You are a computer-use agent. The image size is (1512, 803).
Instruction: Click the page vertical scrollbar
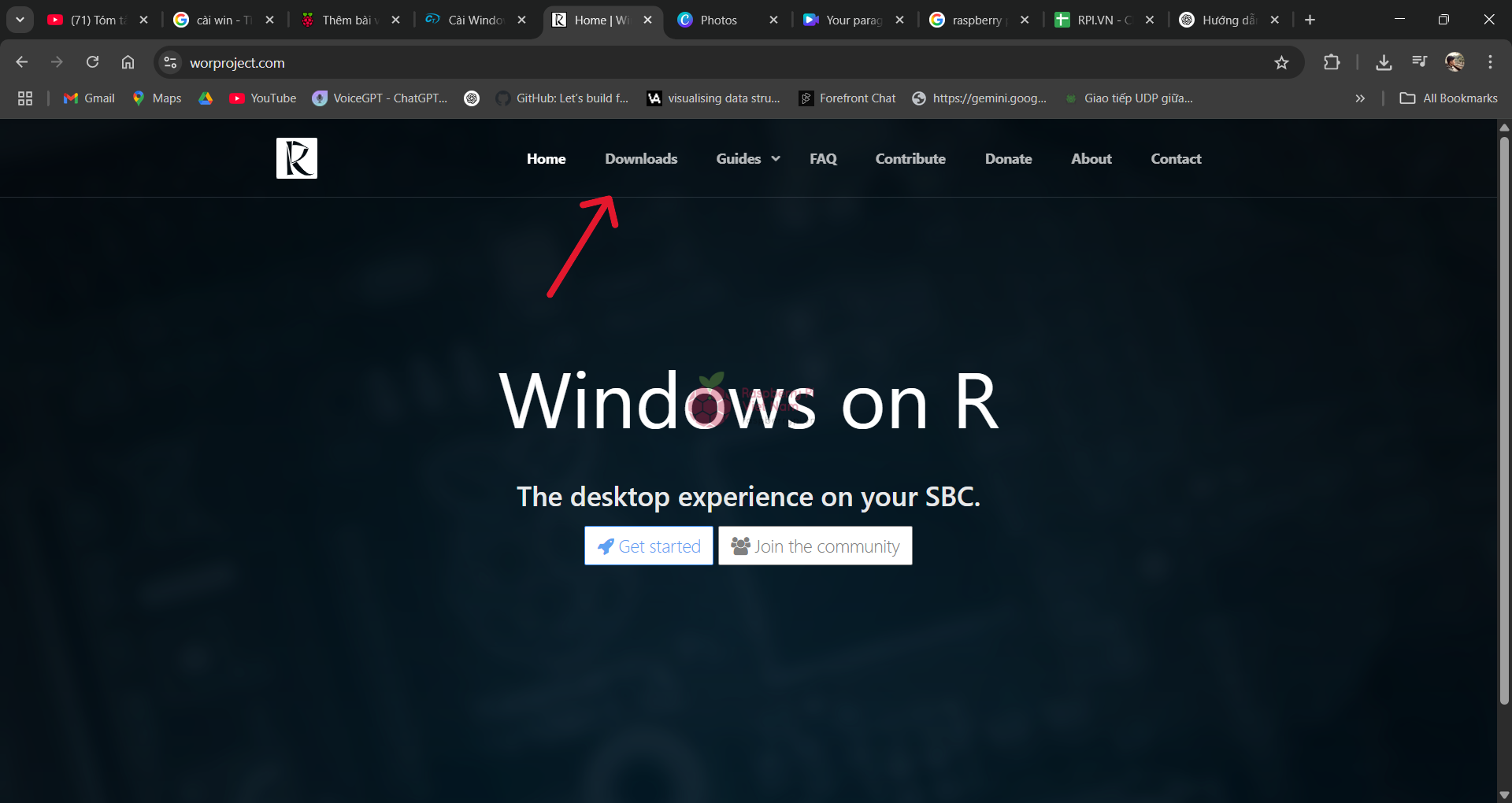tap(1504, 417)
